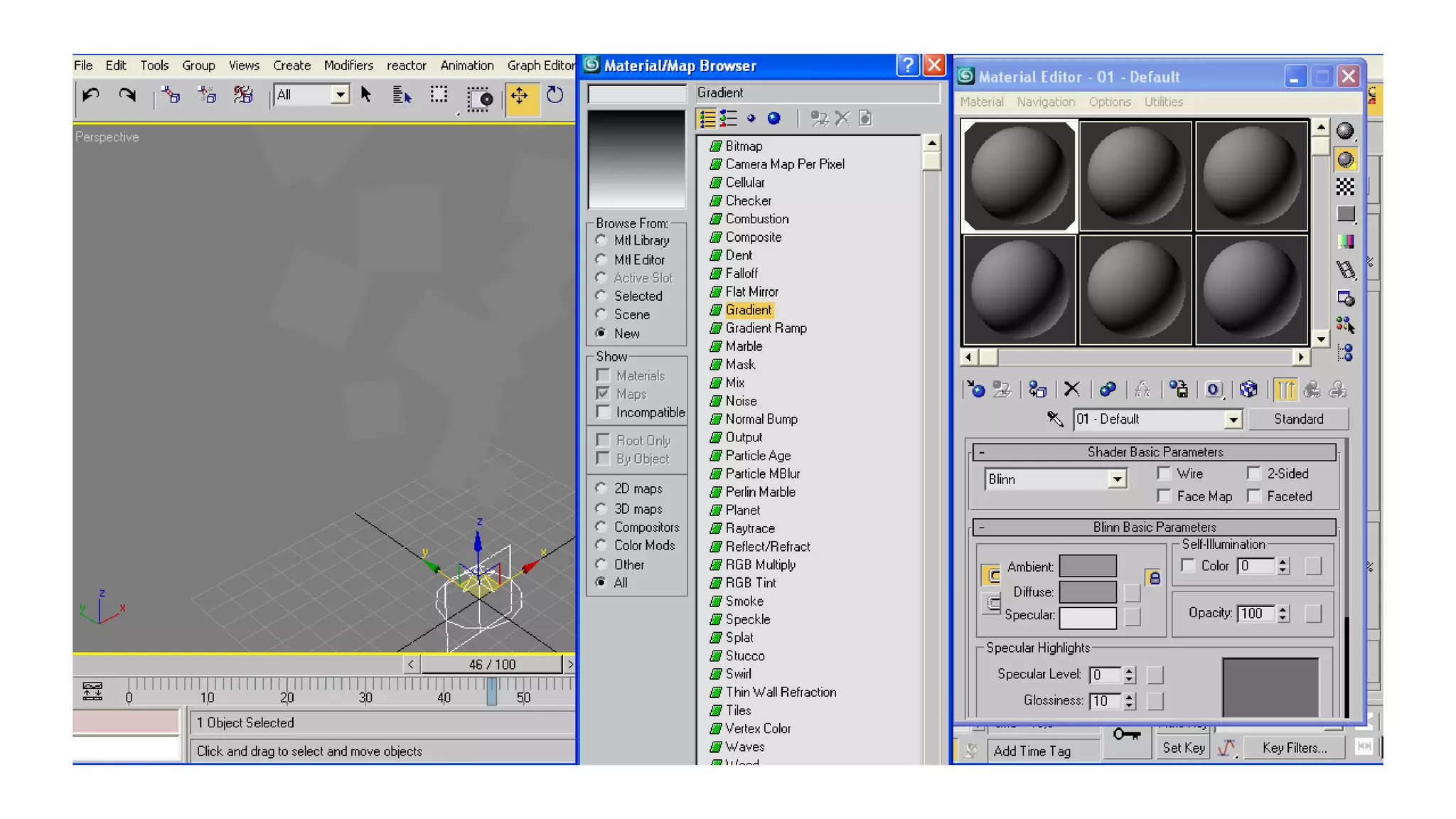This screenshot has height=819, width=1456.
Task: Enable the Incompatible checkbox
Action: click(604, 412)
